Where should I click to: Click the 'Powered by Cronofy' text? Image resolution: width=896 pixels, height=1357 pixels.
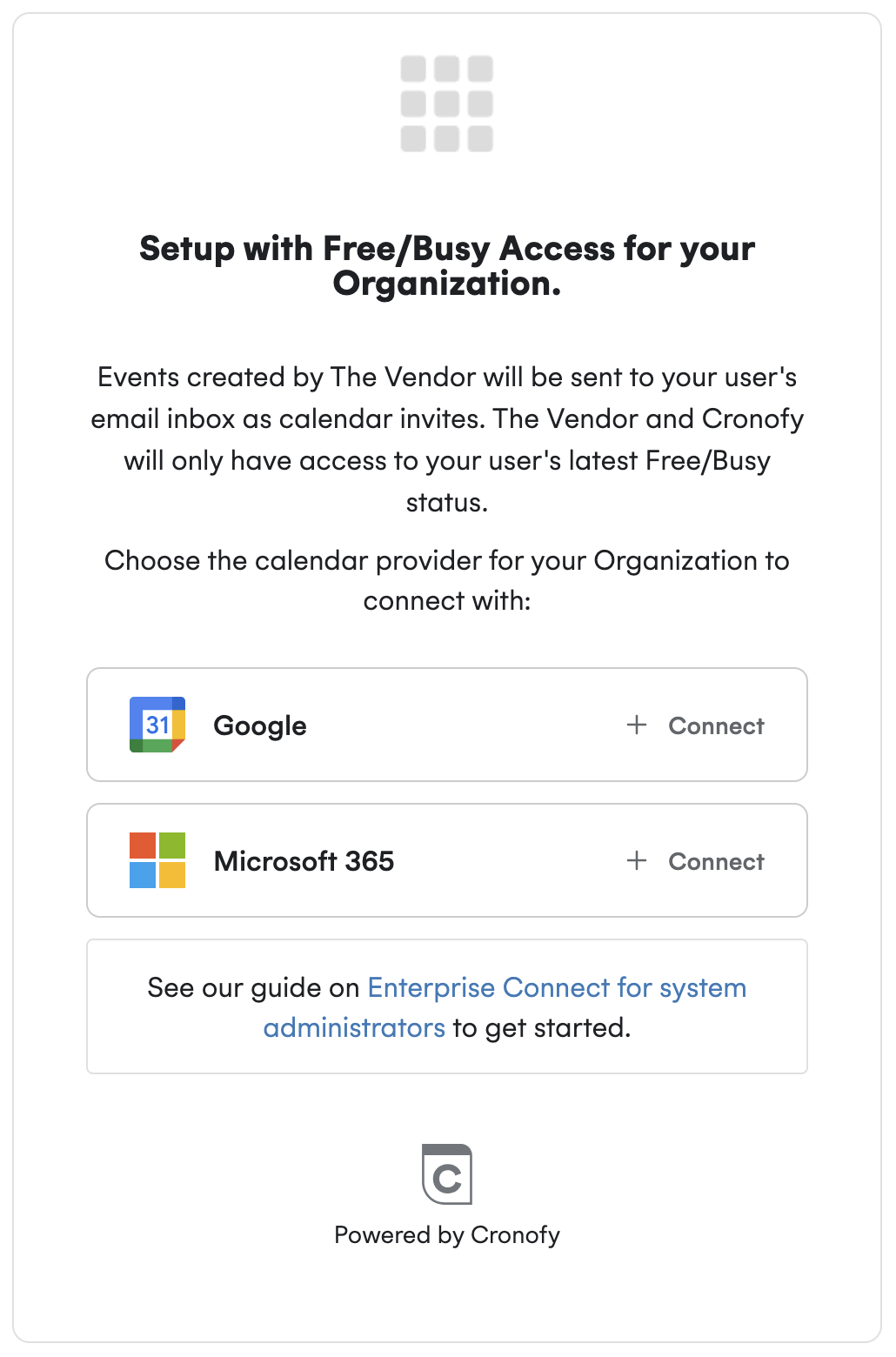447,1235
